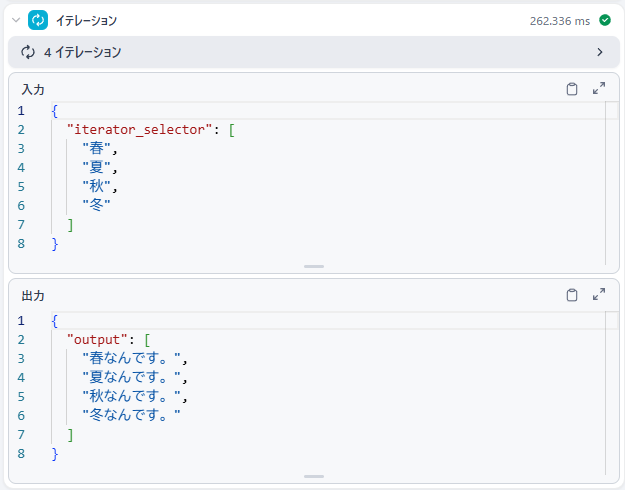
Task: Click the "春なんです。" output value
Action: tap(132, 358)
